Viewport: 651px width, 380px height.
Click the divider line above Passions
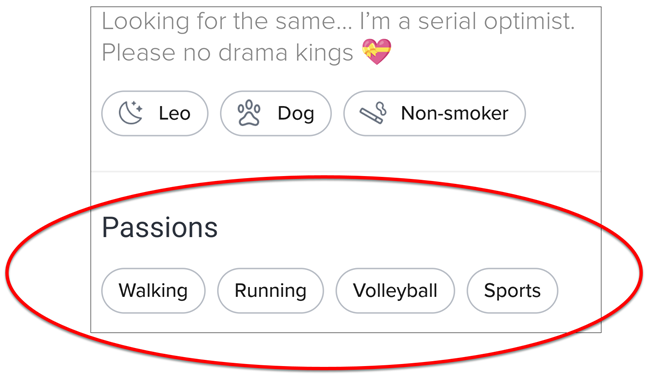click(346, 171)
